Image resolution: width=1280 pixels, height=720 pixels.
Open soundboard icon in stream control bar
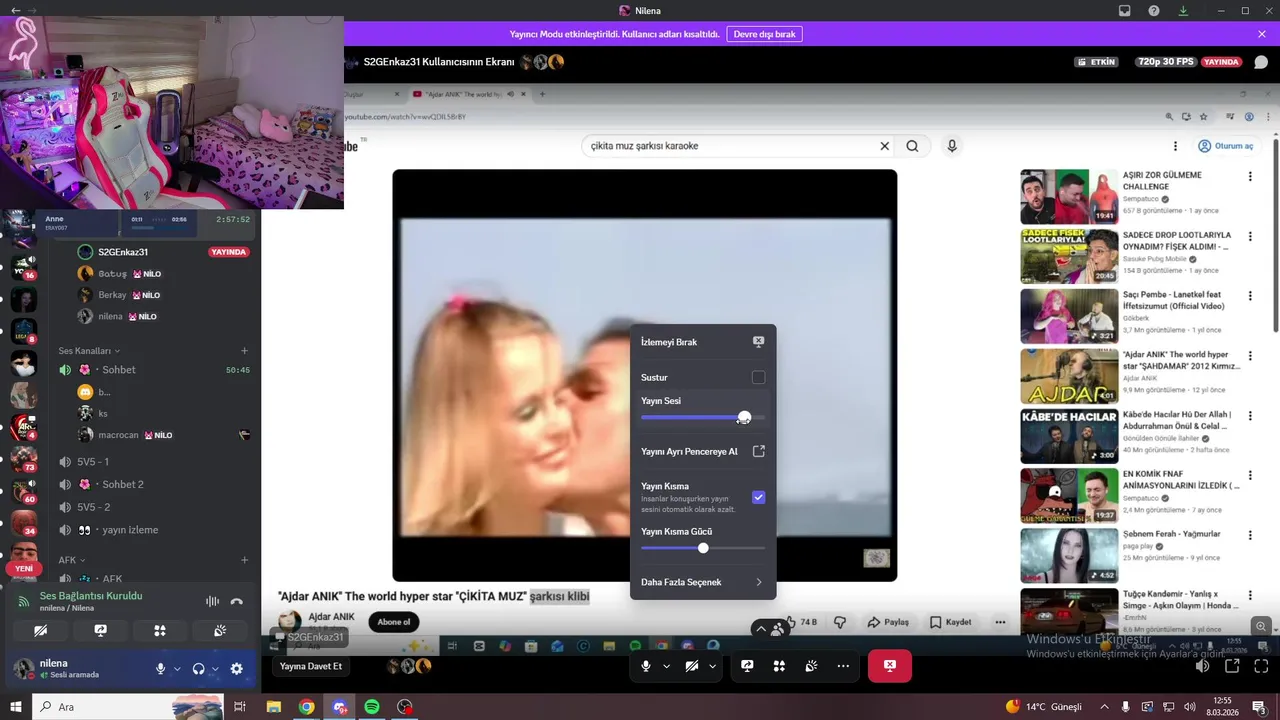click(x=812, y=666)
